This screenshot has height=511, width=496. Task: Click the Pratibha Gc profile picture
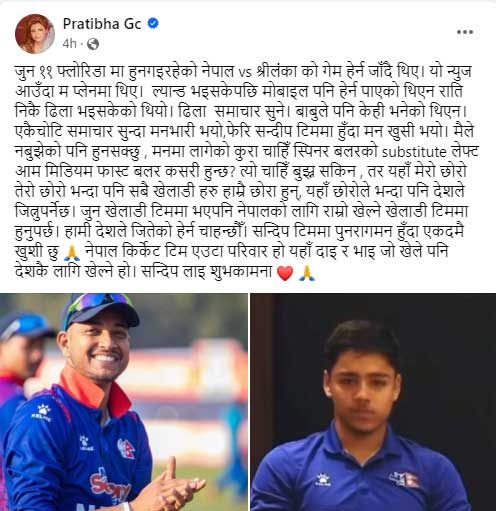pyautogui.click(x=35, y=34)
